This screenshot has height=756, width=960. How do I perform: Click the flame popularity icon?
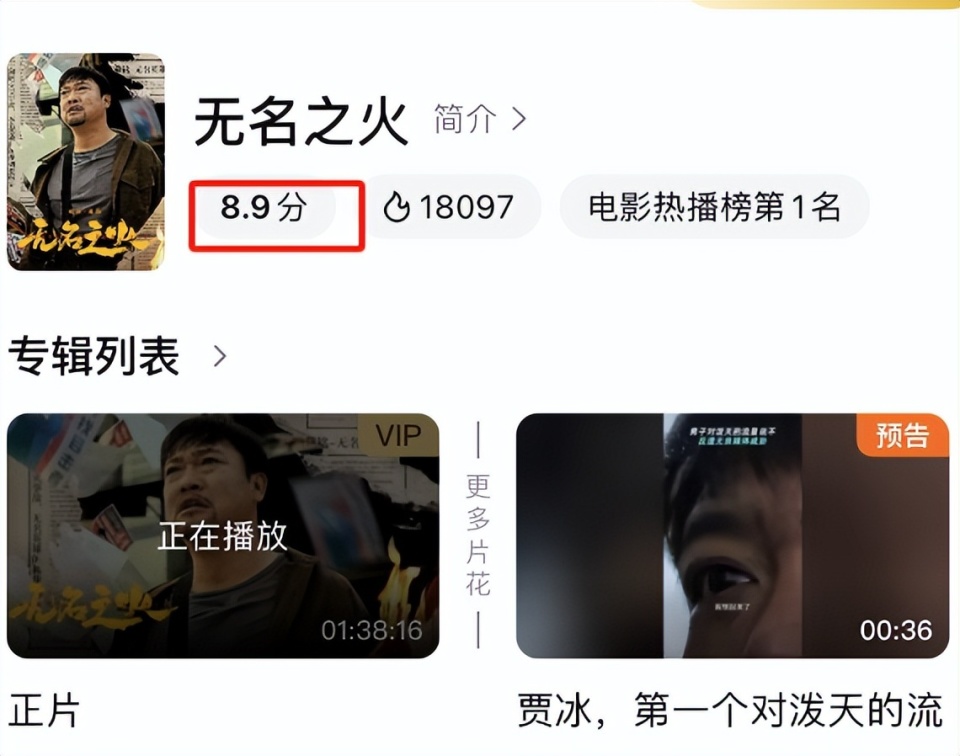point(396,207)
